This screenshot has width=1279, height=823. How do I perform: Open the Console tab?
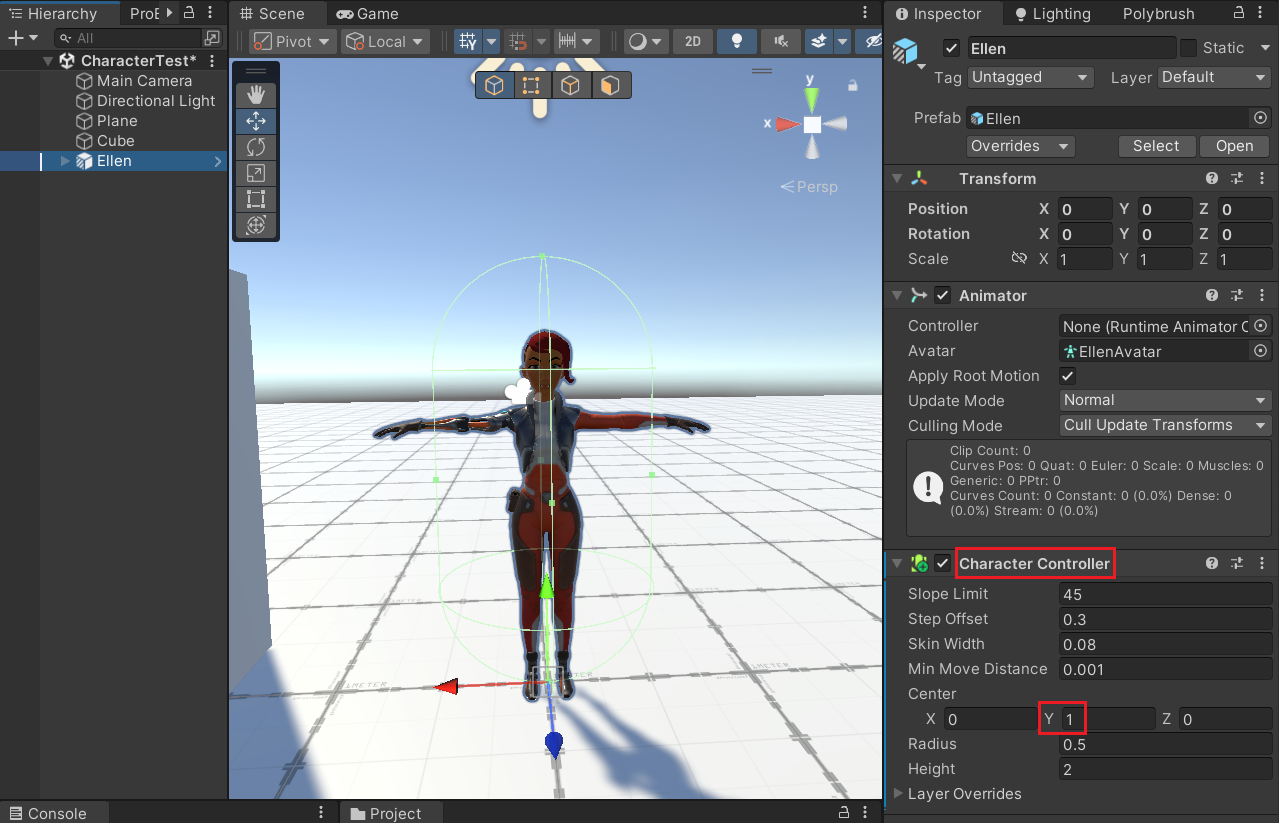[x=48, y=813]
